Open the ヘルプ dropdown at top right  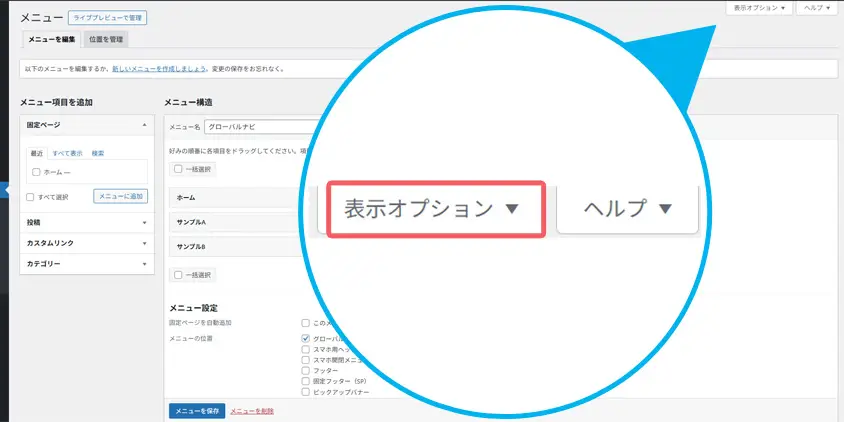pyautogui.click(x=817, y=8)
